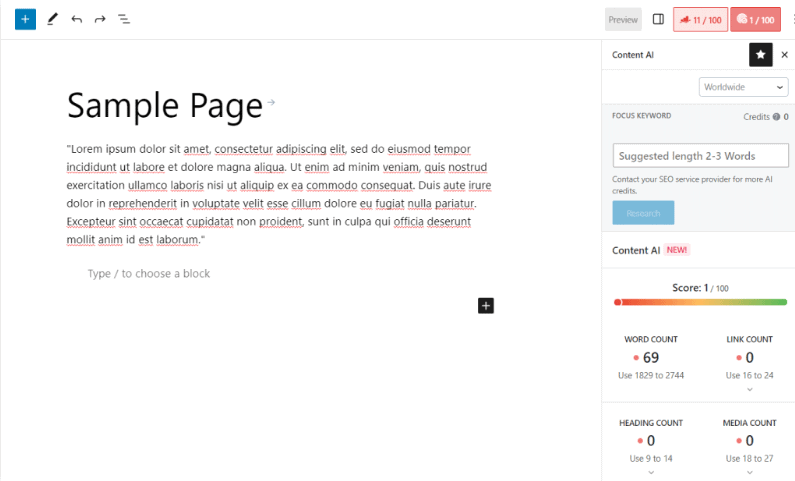Expand the Media Count details chevron

[x=749, y=472]
